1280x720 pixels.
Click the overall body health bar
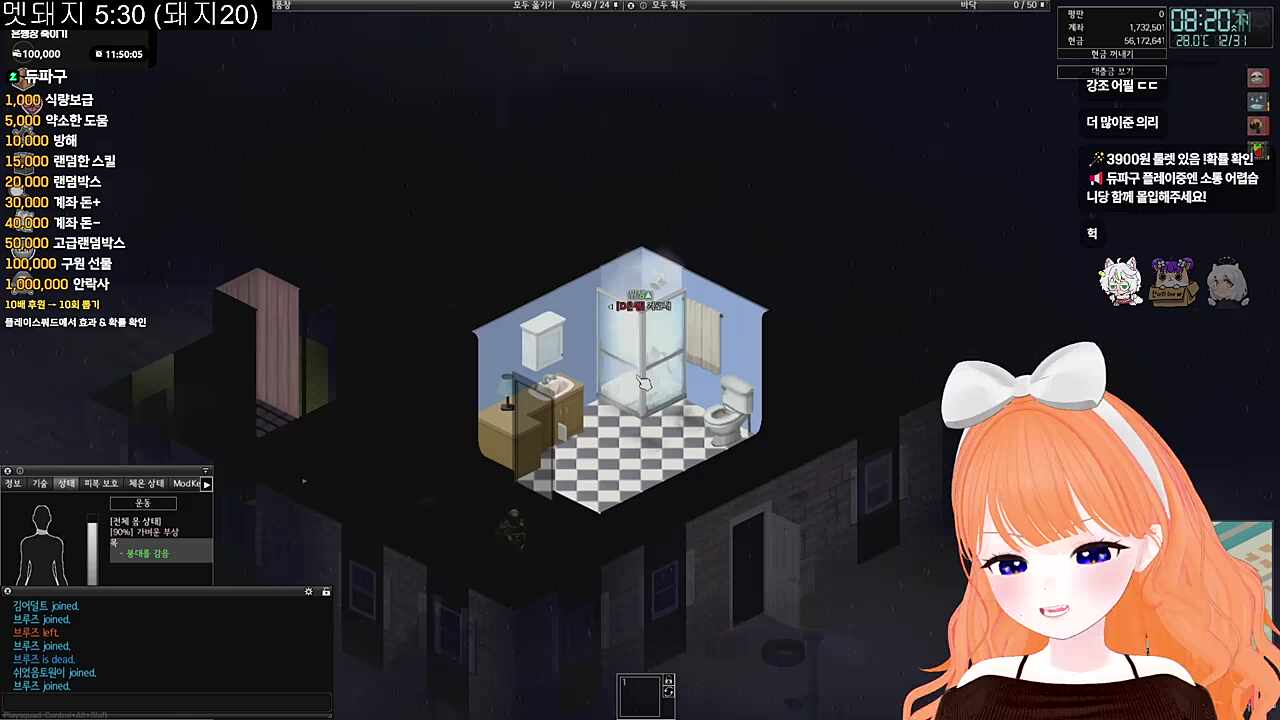93,548
